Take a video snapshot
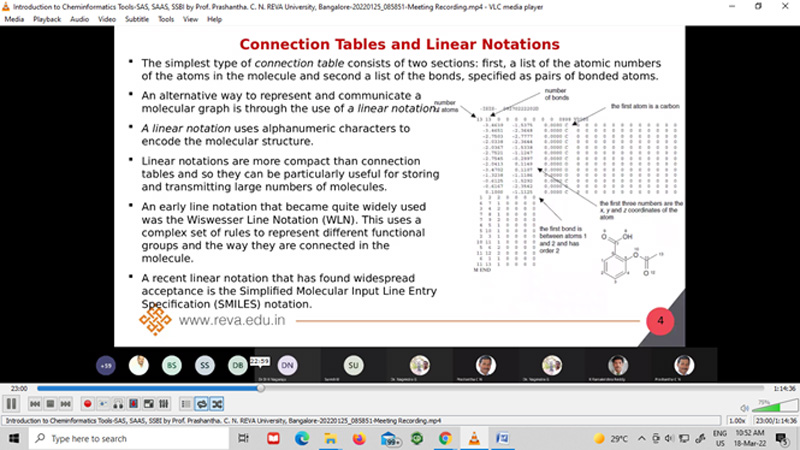This screenshot has height=450, width=800. click(x=103, y=404)
